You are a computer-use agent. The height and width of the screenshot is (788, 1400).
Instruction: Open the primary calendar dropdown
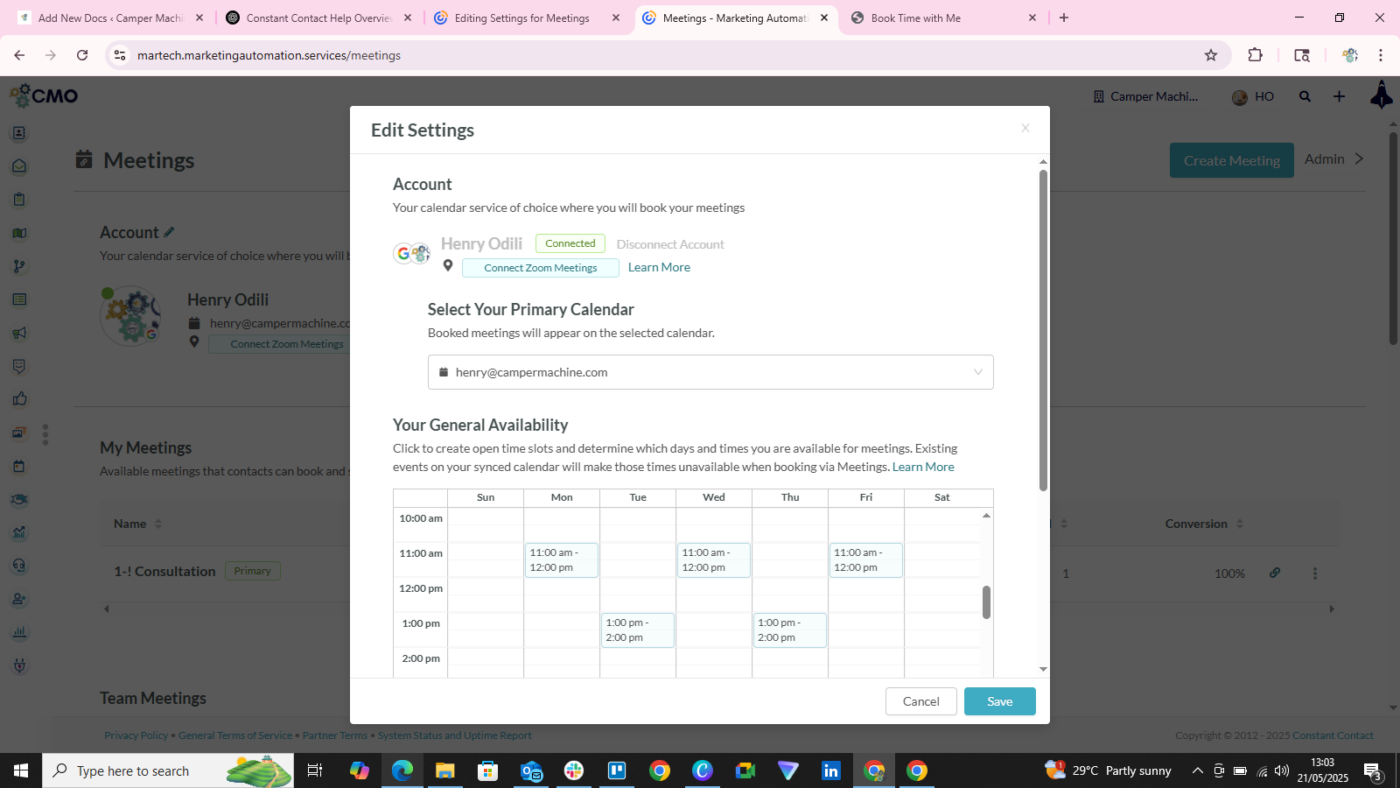click(710, 372)
